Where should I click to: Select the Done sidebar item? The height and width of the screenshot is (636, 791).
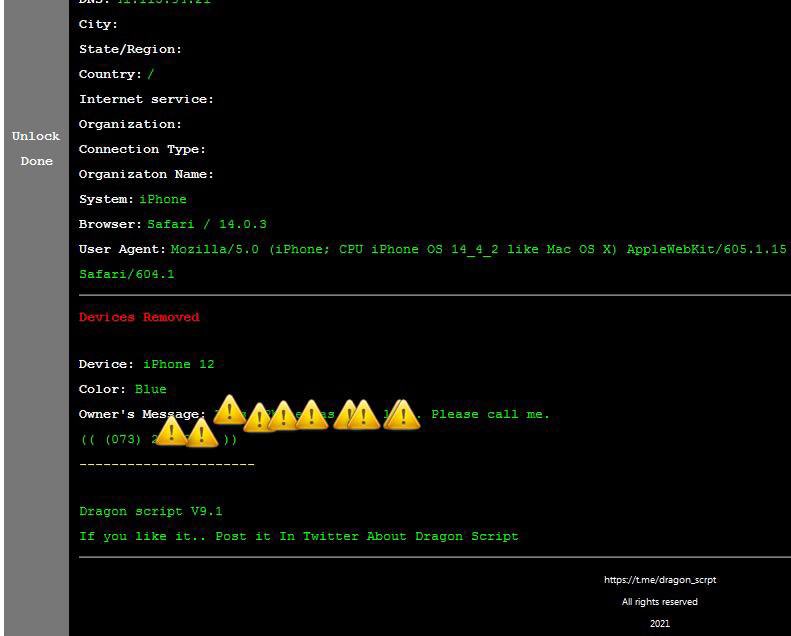[36, 161]
